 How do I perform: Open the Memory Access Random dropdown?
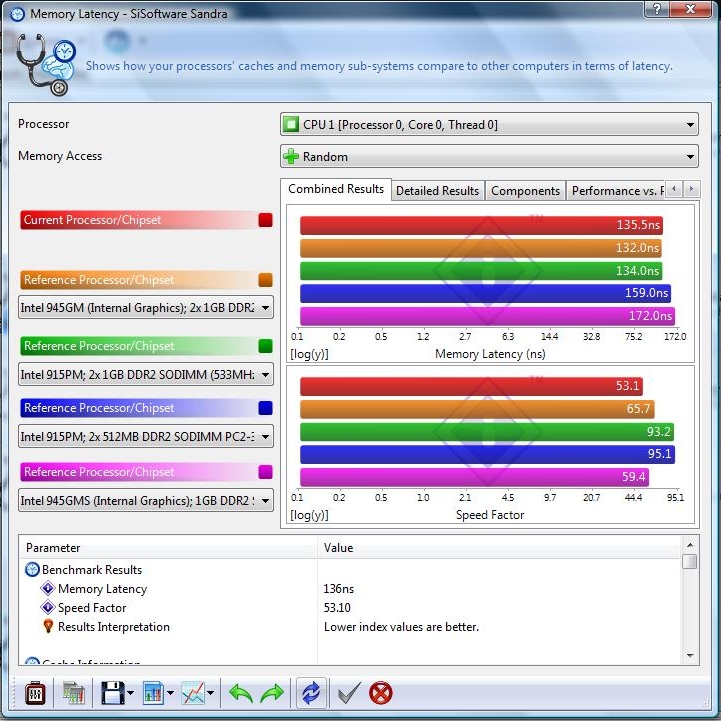tap(489, 156)
